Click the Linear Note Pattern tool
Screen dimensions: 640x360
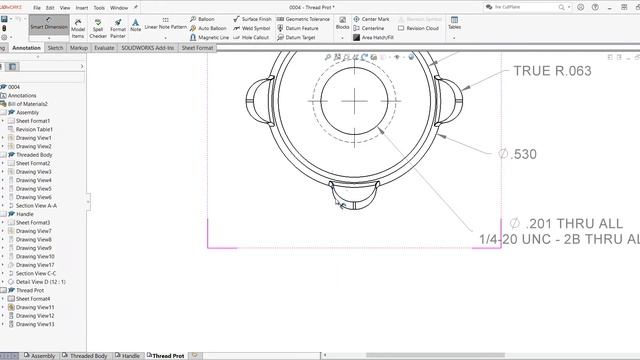(165, 24)
